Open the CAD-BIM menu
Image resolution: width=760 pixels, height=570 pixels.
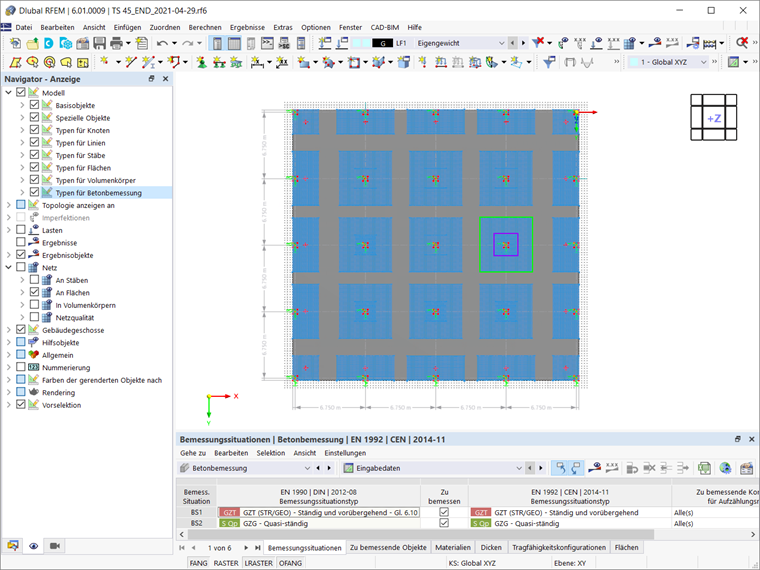[385, 27]
